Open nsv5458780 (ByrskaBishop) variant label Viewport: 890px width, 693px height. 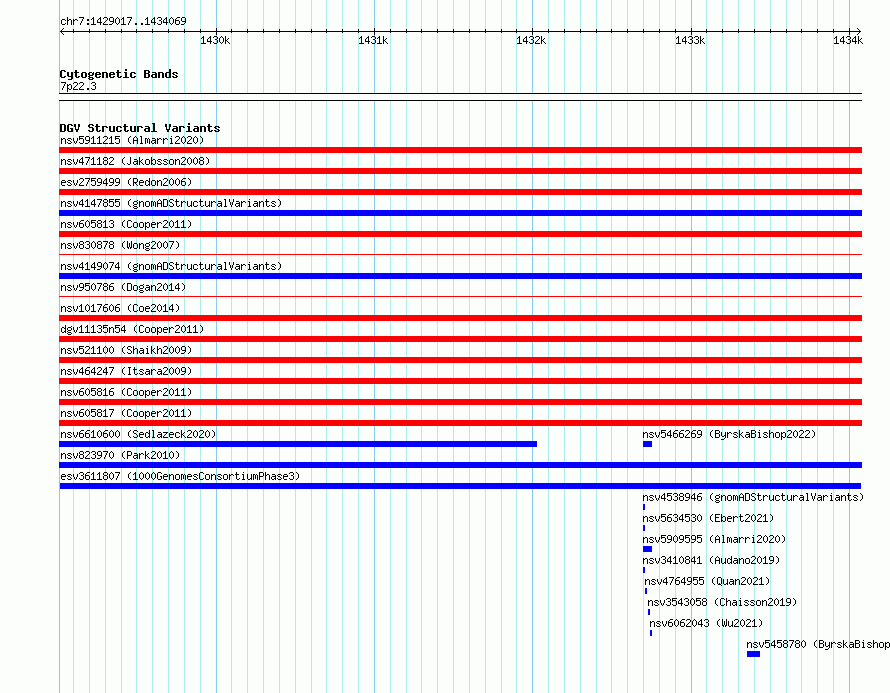click(x=818, y=644)
